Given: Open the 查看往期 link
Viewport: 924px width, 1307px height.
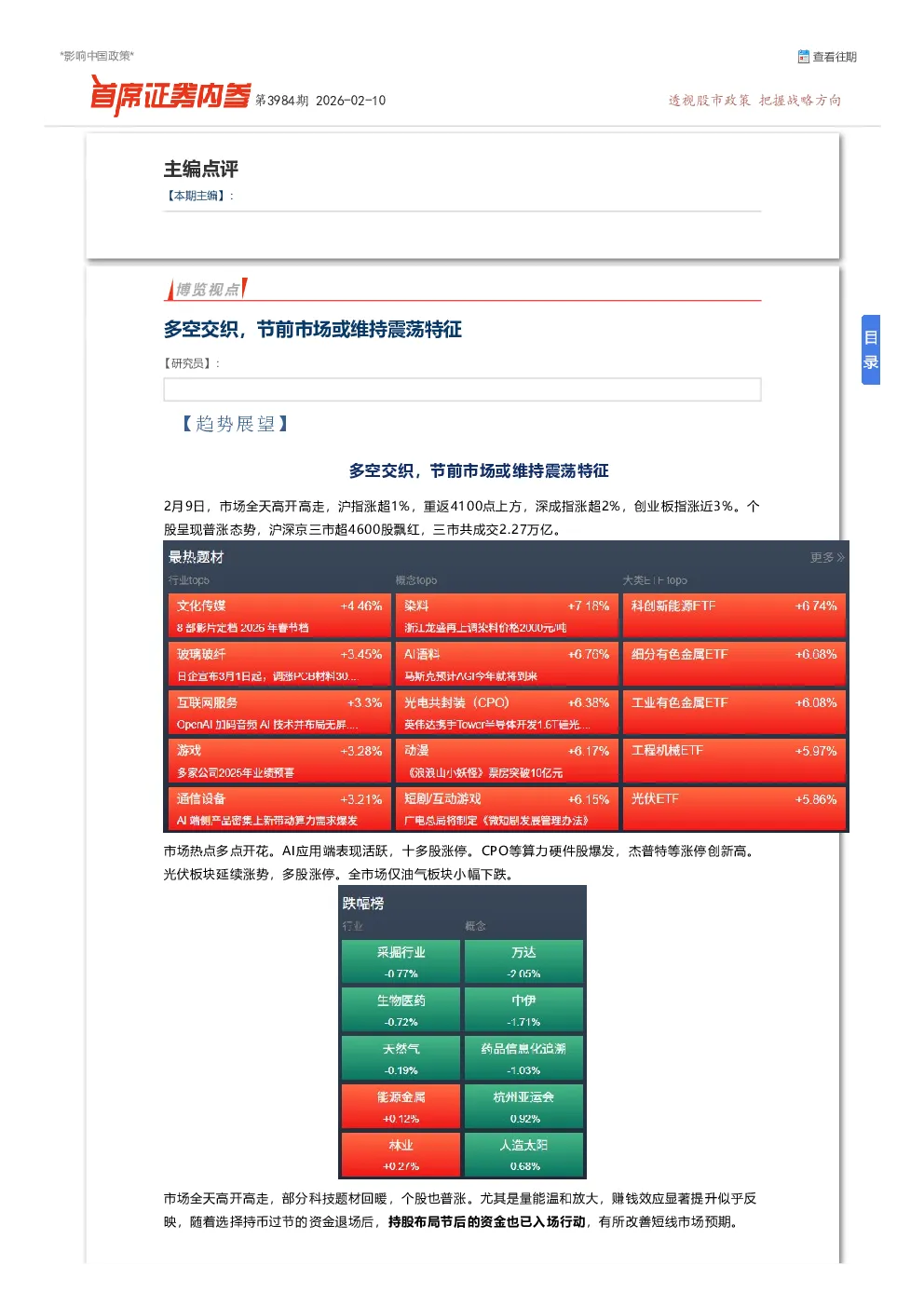Looking at the screenshot, I should [835, 57].
